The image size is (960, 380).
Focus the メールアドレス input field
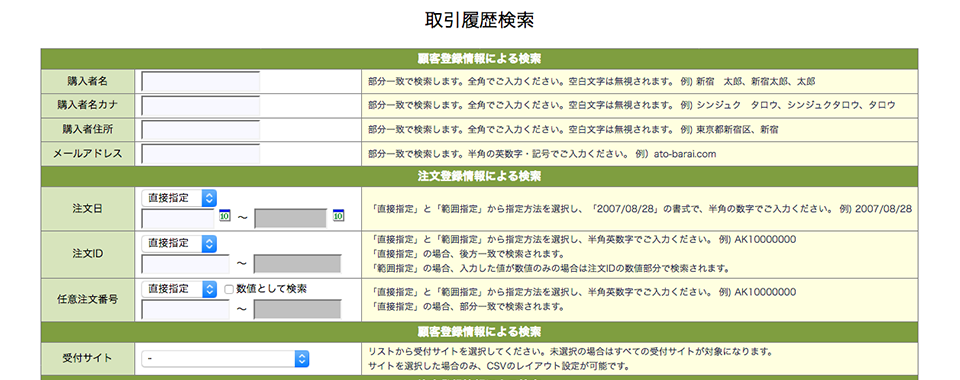pyautogui.click(x=201, y=154)
